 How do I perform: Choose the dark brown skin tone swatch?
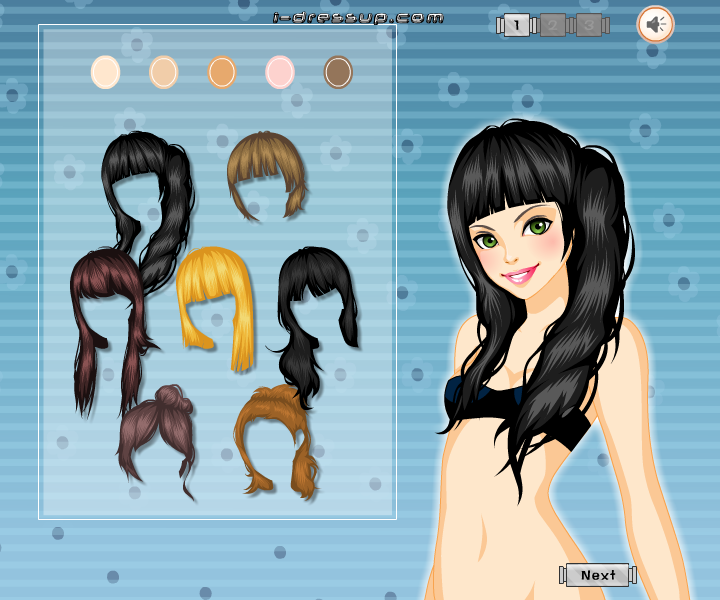click(338, 72)
